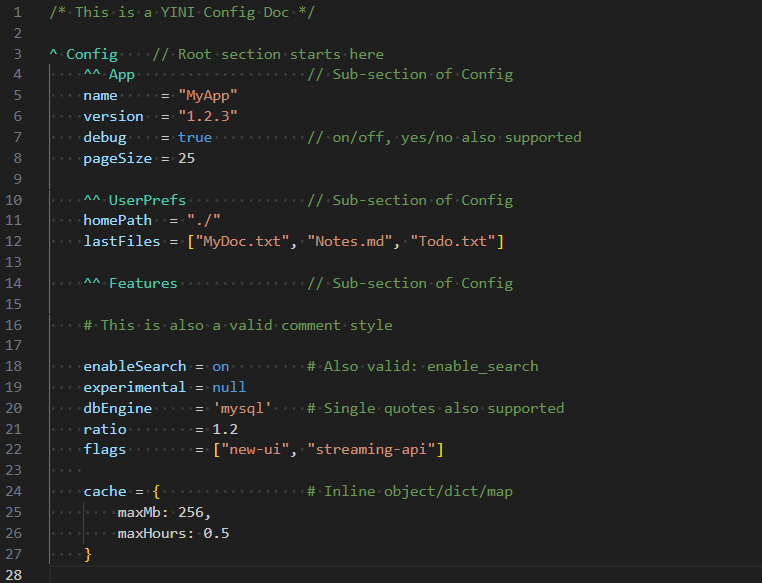Click the dbEngine value 'mysql'

[x=242, y=408]
